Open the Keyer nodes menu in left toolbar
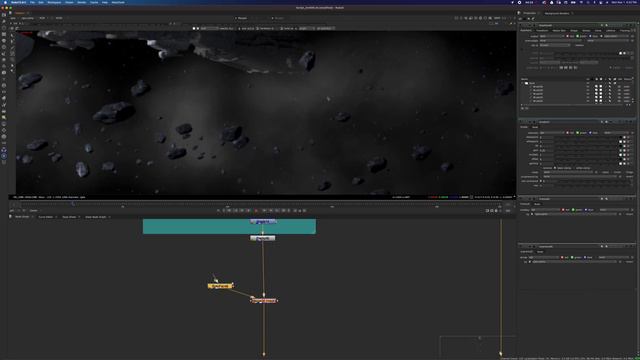 tap(4, 53)
